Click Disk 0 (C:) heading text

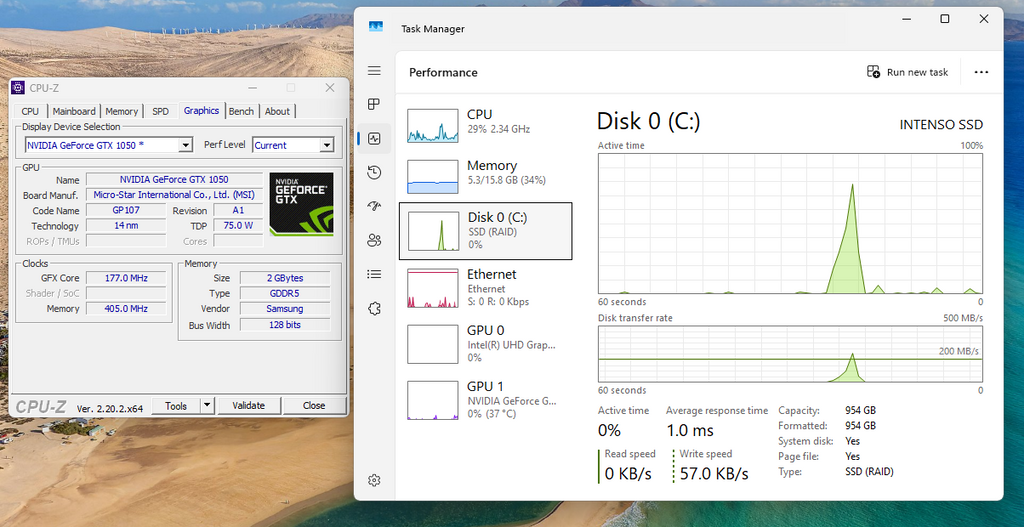[648, 121]
